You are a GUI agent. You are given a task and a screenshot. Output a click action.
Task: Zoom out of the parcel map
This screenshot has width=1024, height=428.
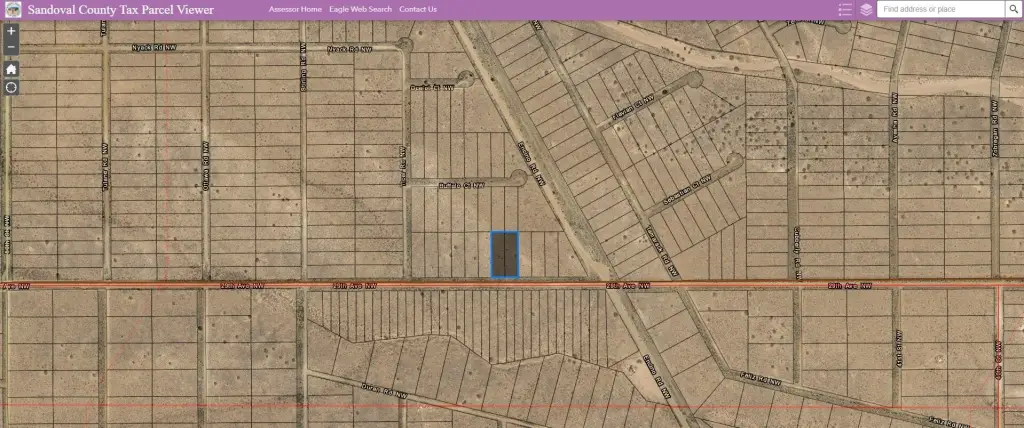click(x=11, y=48)
